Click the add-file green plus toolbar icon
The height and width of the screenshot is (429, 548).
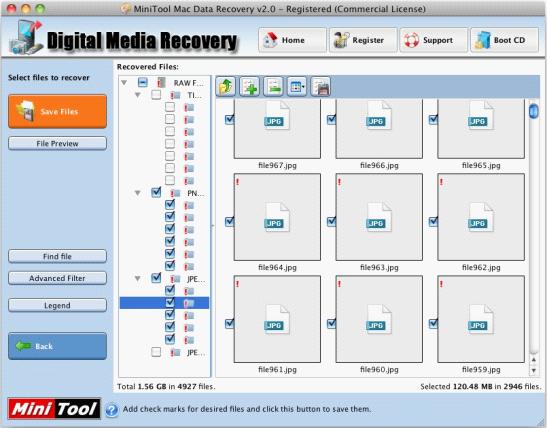click(250, 86)
